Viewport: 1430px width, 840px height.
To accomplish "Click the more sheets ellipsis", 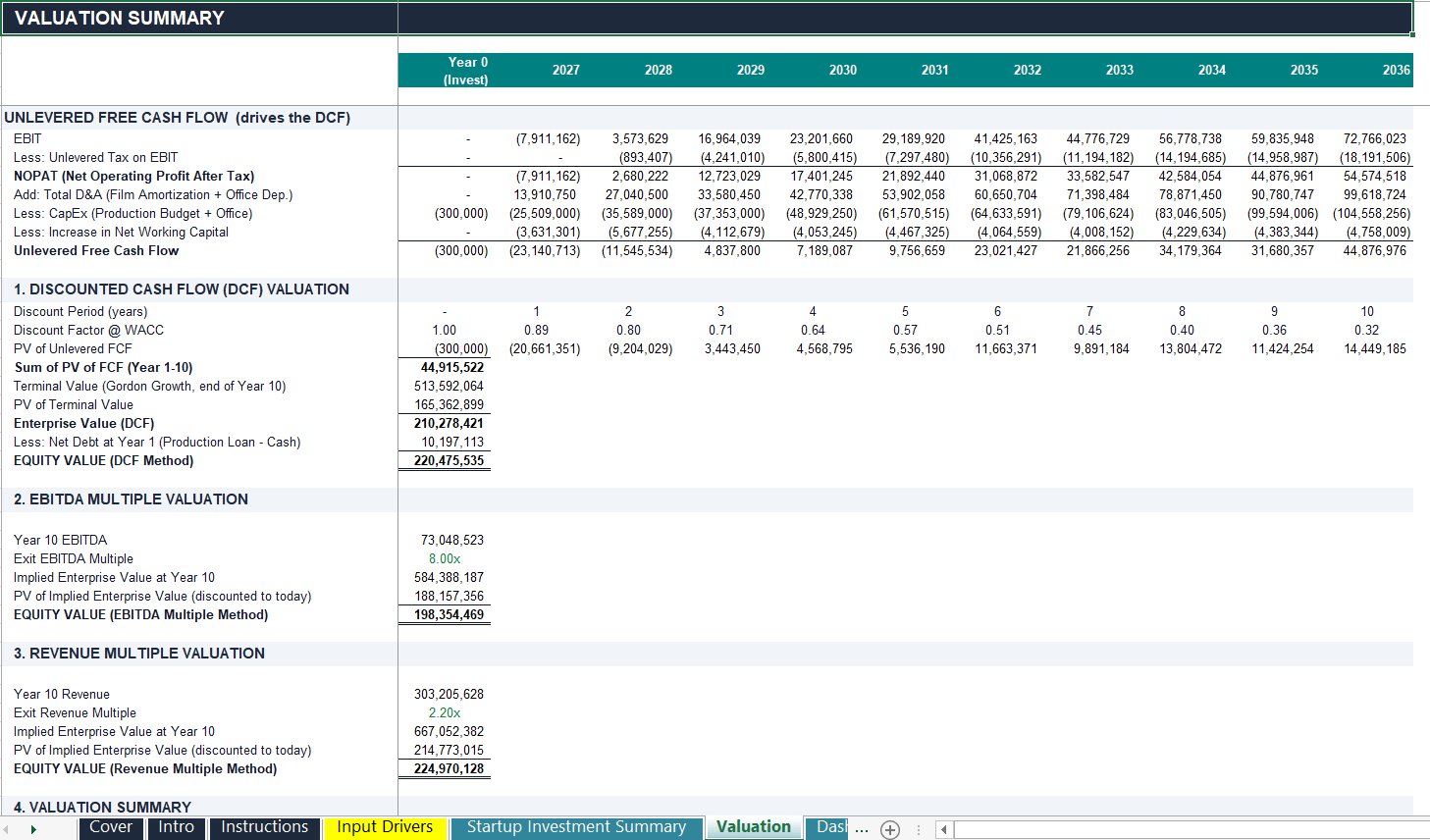I will pyautogui.click(x=862, y=829).
